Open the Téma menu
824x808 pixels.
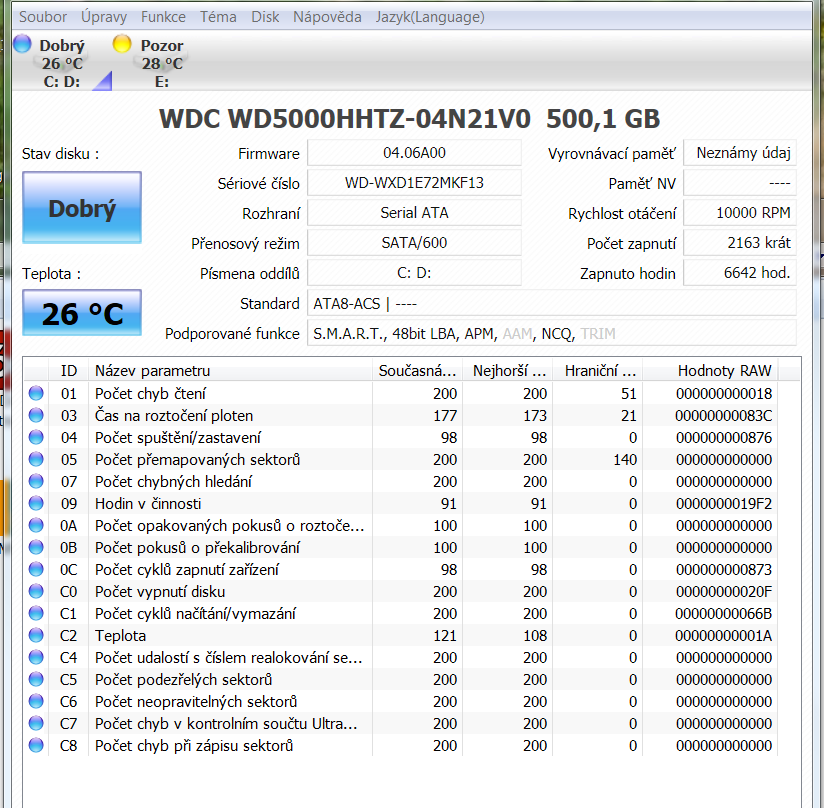pyautogui.click(x=218, y=17)
